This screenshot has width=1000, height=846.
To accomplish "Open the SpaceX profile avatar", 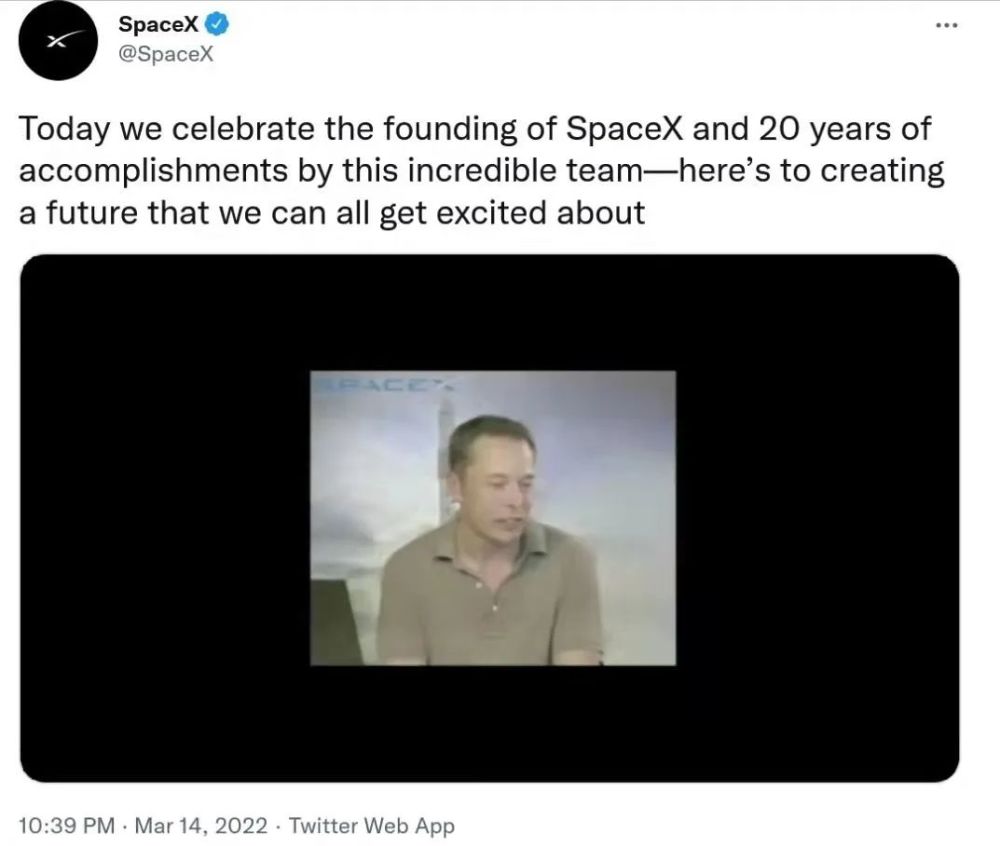I will click(57, 41).
